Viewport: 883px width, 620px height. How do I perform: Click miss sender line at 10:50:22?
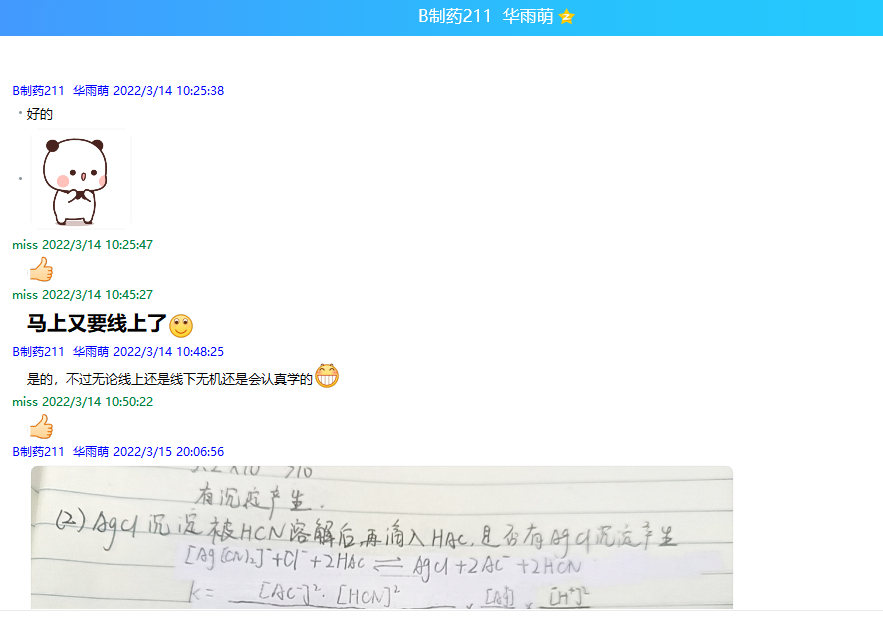[x=82, y=402]
